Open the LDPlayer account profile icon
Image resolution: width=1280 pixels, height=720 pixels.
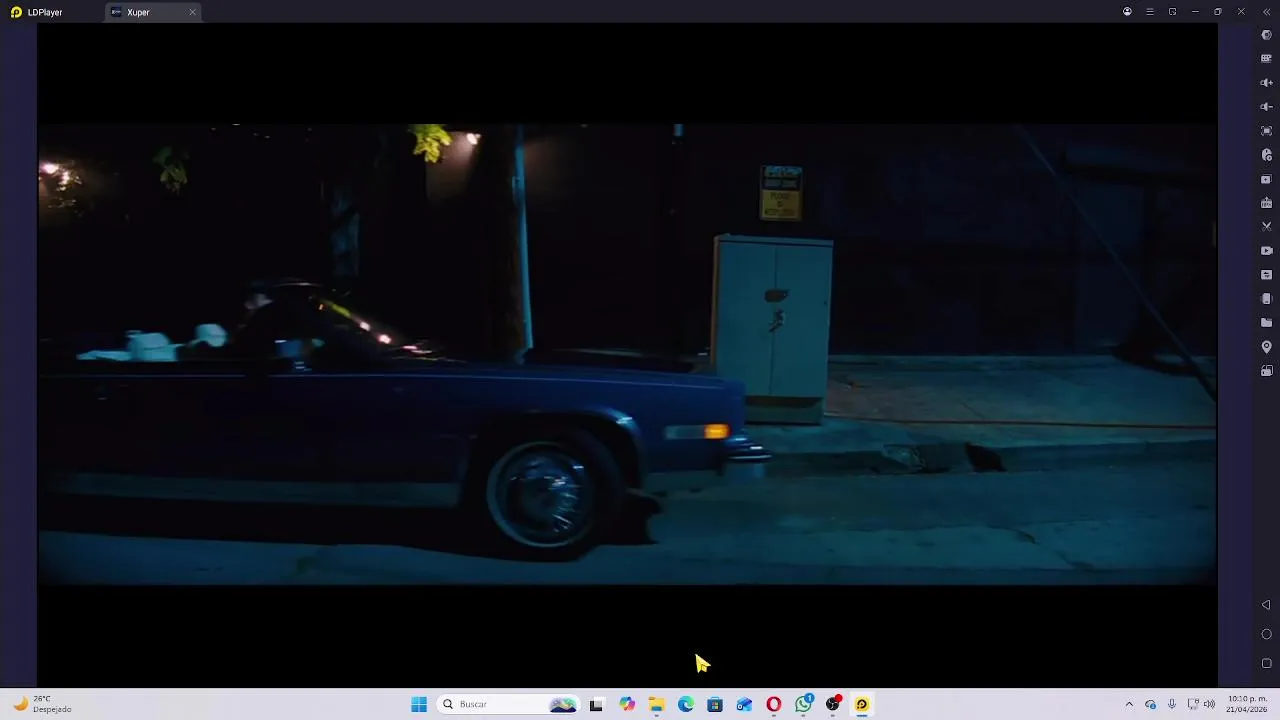point(1127,12)
